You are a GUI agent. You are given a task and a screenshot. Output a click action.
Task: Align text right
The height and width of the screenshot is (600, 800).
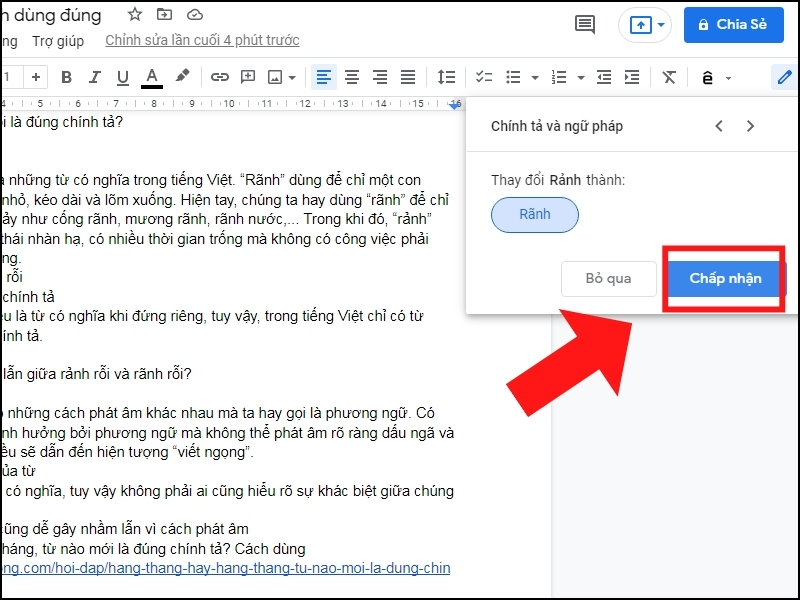click(380, 78)
